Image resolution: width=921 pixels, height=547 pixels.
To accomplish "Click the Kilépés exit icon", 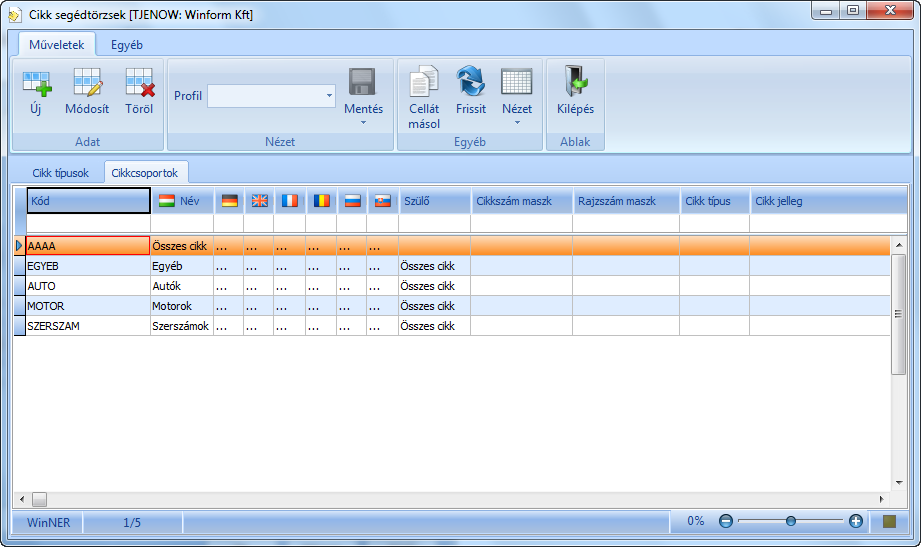I will [x=576, y=81].
